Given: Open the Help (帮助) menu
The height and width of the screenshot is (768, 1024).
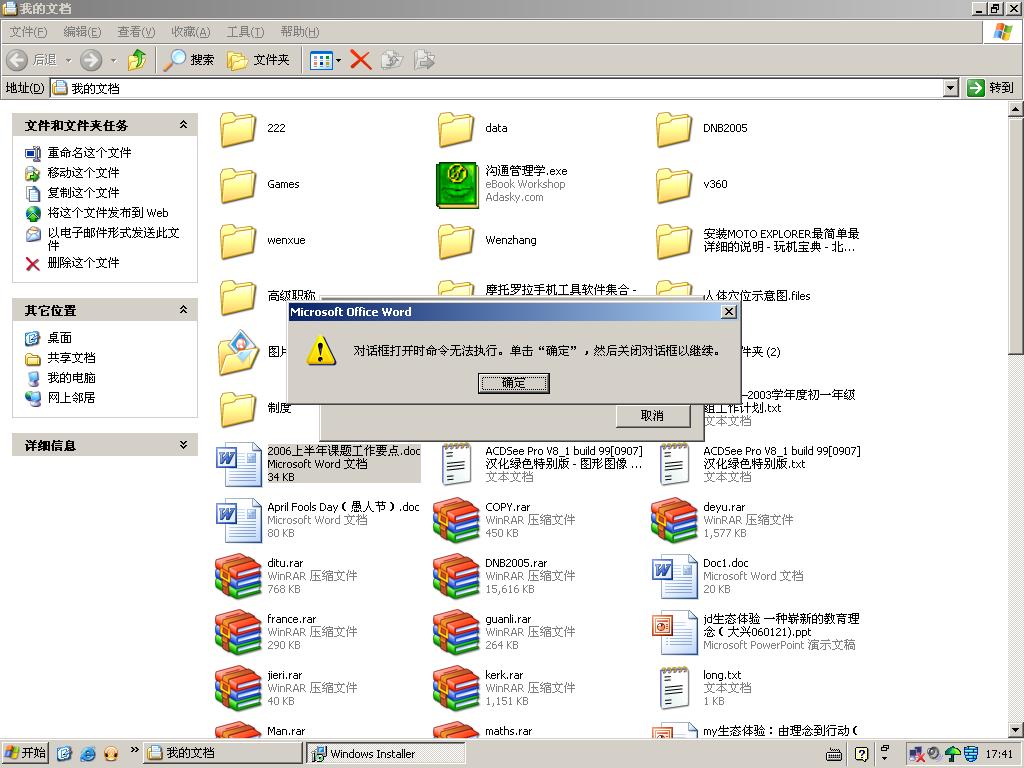Looking at the screenshot, I should click(x=300, y=31).
